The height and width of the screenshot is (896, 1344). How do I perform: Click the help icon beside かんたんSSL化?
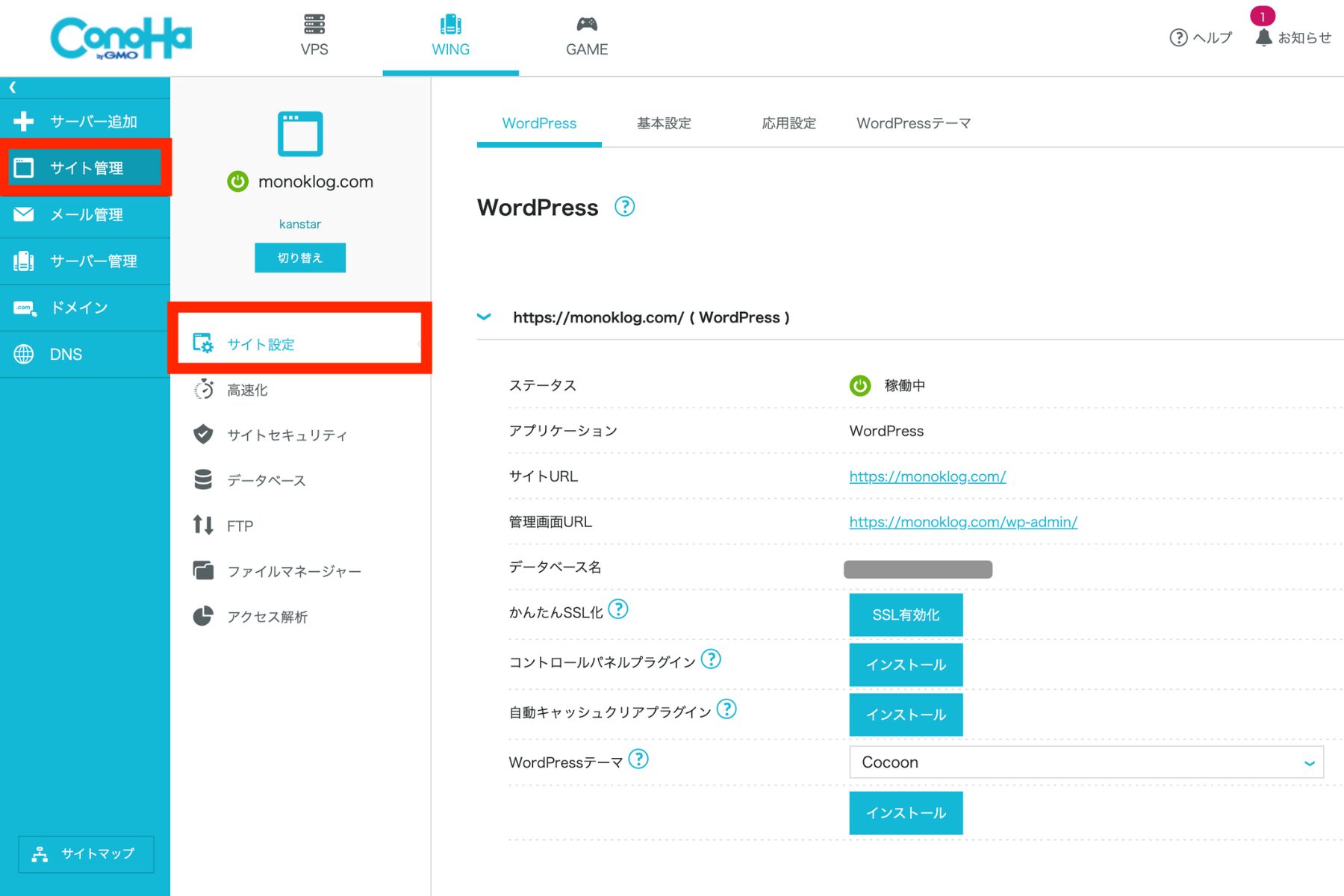pyautogui.click(x=618, y=609)
